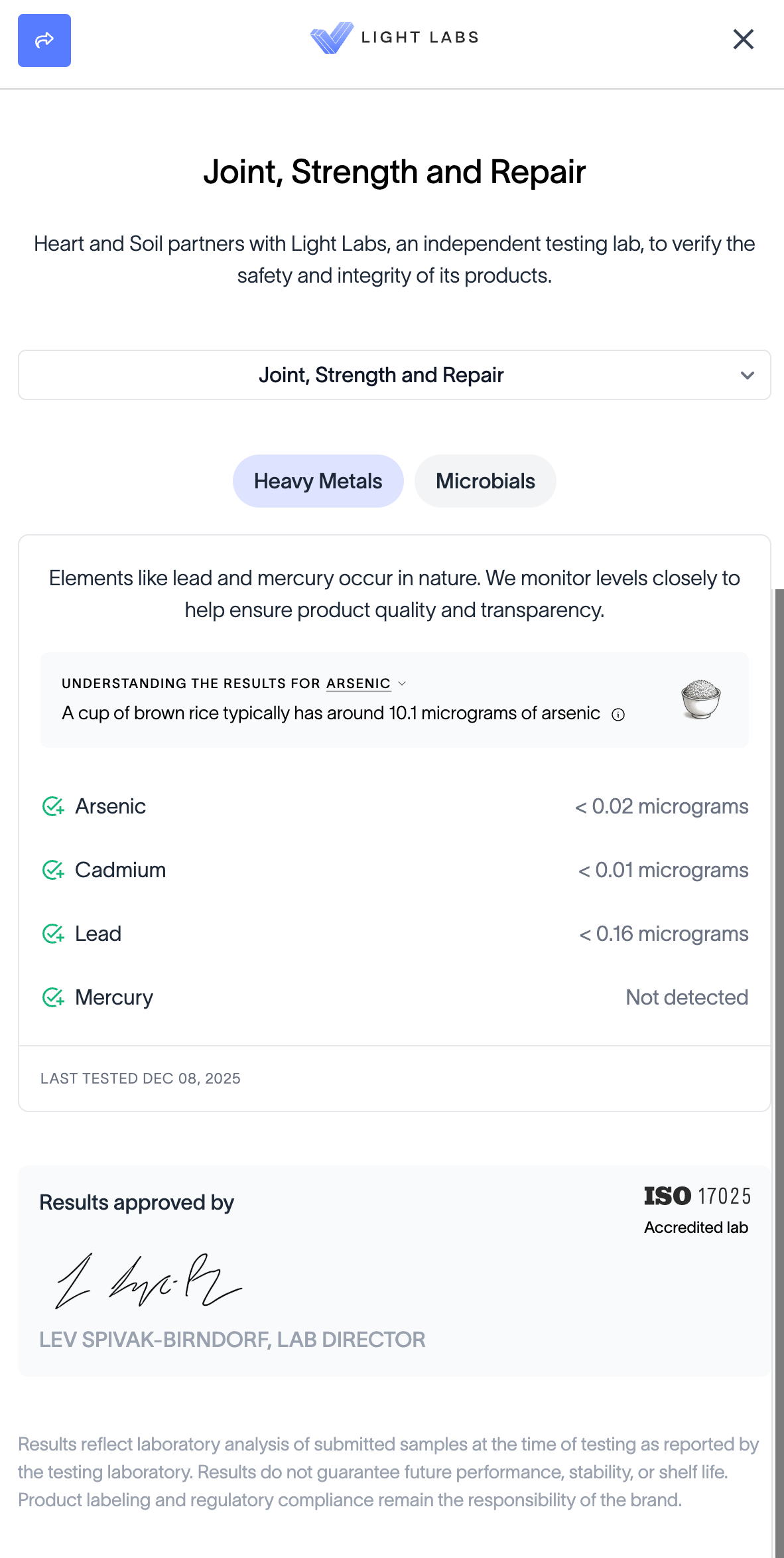Click the rice bowl image
This screenshot has height=1558, width=784.
pyautogui.click(x=700, y=699)
